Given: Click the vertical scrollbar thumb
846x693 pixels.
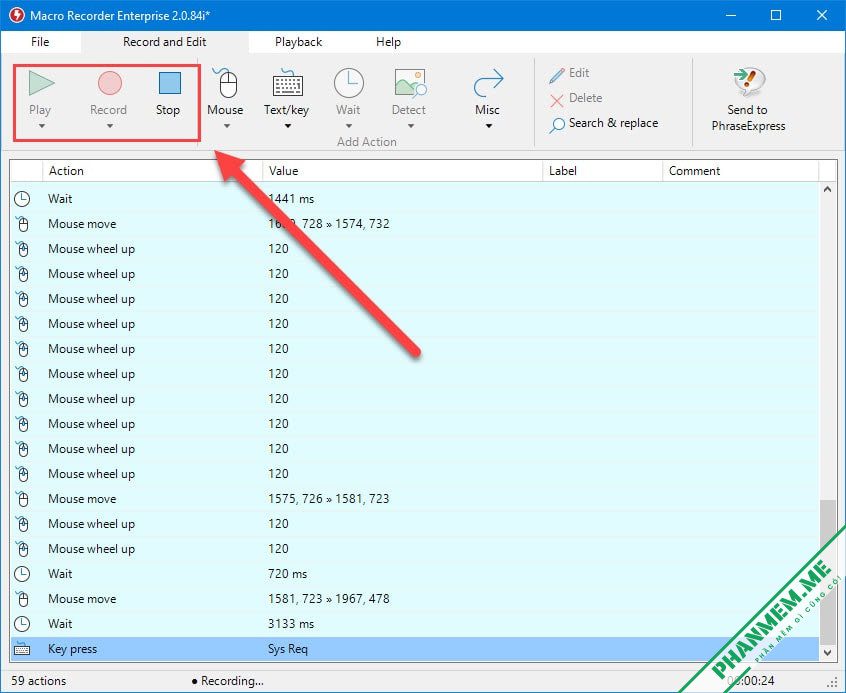Looking at the screenshot, I should point(828,572).
